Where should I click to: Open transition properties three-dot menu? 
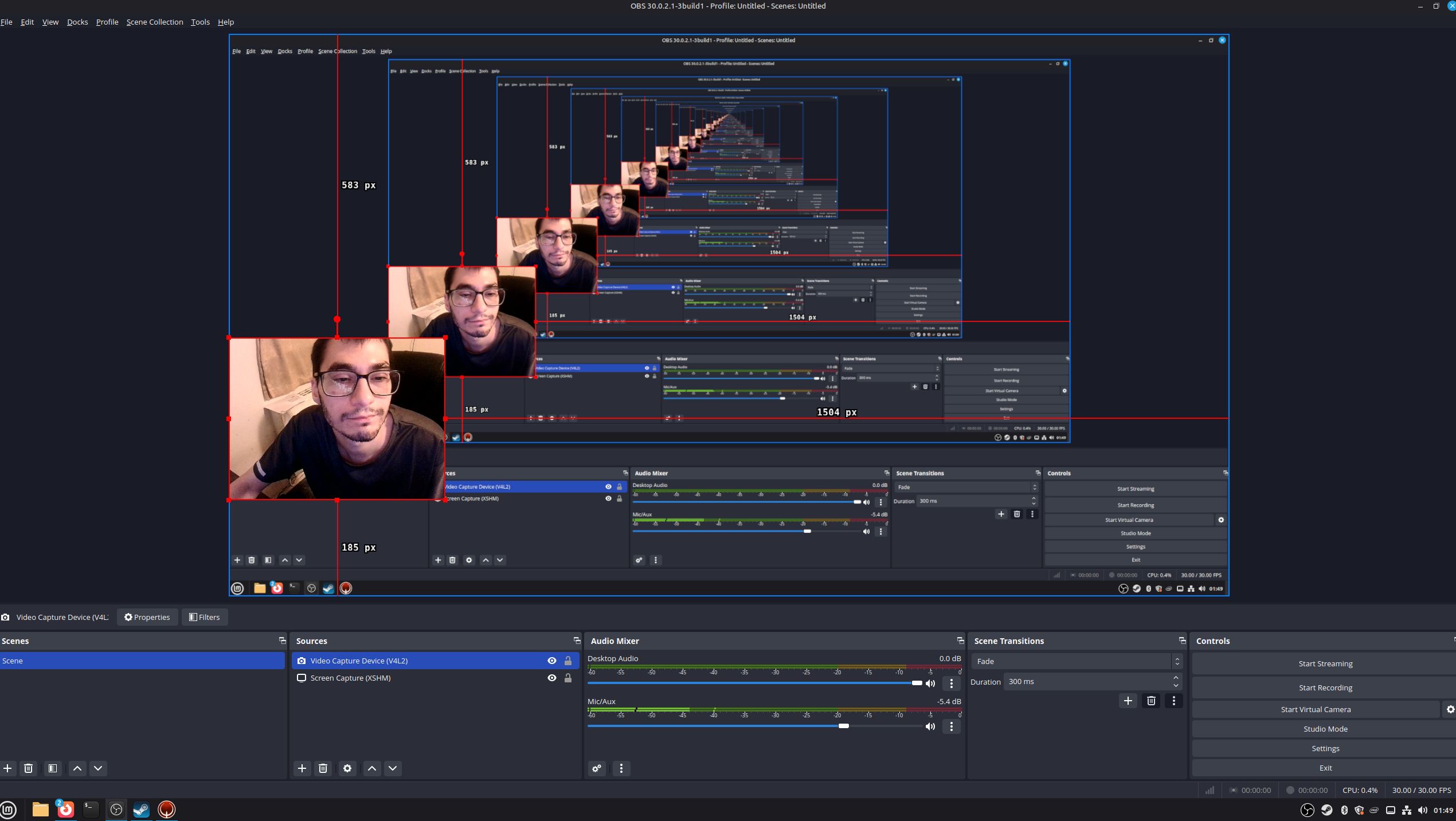click(x=1174, y=701)
